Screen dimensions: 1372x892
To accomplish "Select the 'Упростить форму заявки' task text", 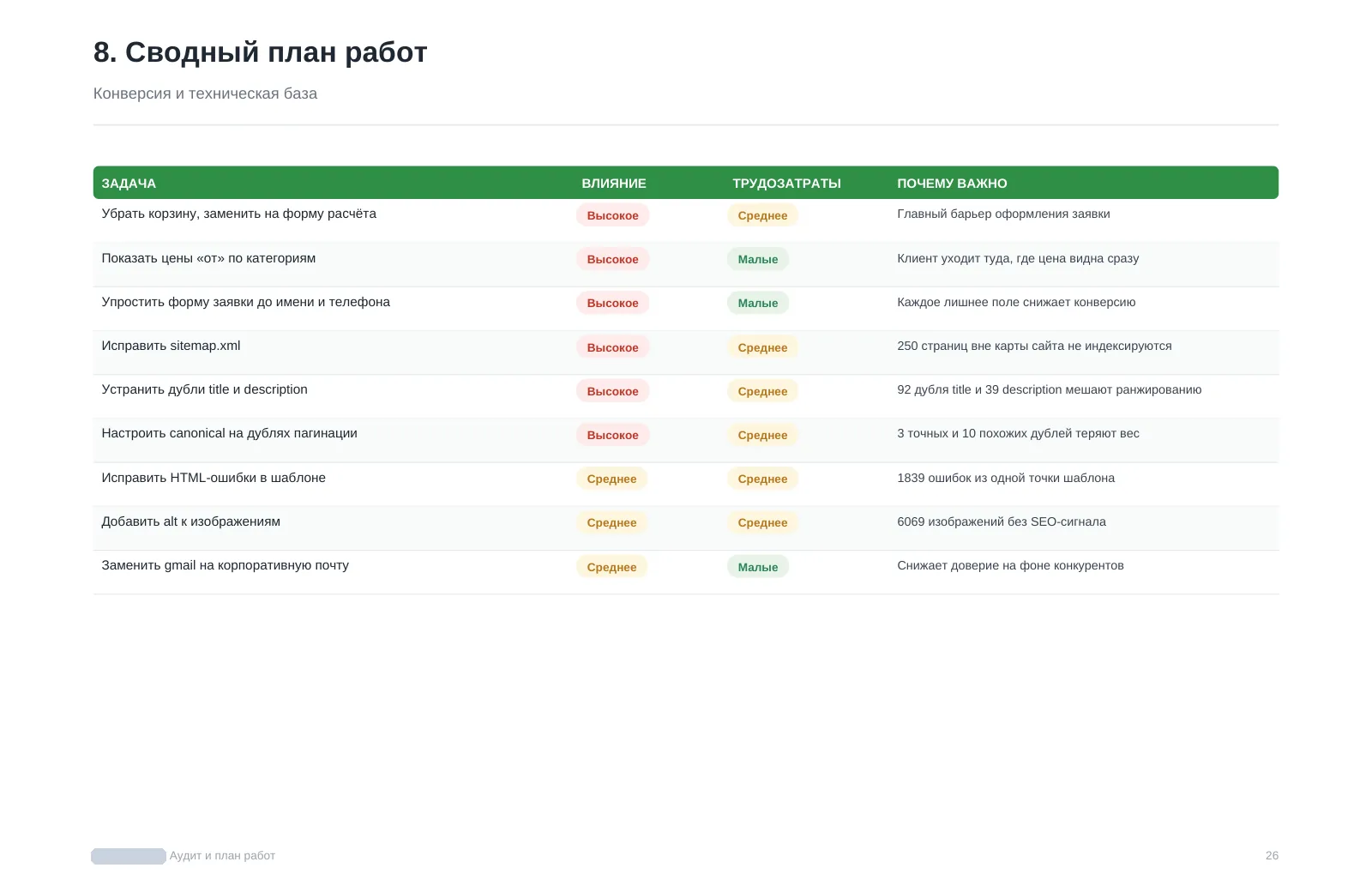I will [245, 302].
